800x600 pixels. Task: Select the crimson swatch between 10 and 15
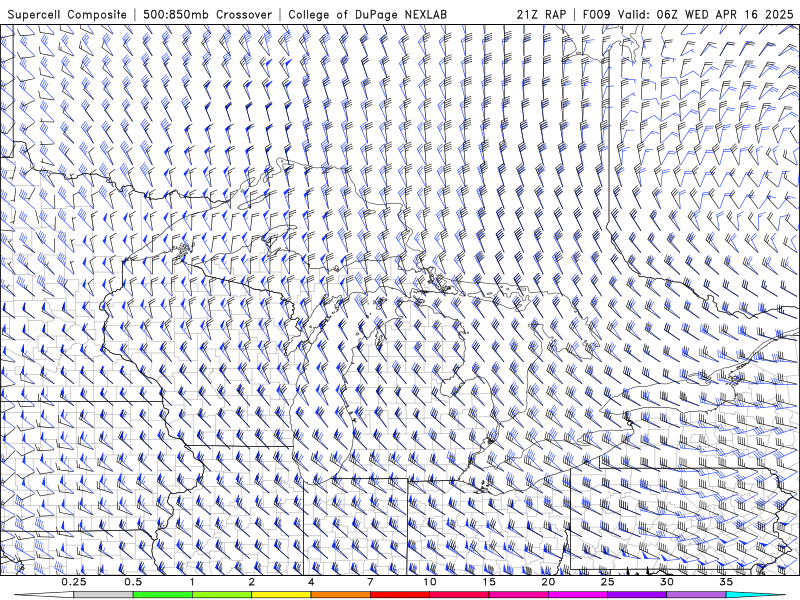[459, 595]
